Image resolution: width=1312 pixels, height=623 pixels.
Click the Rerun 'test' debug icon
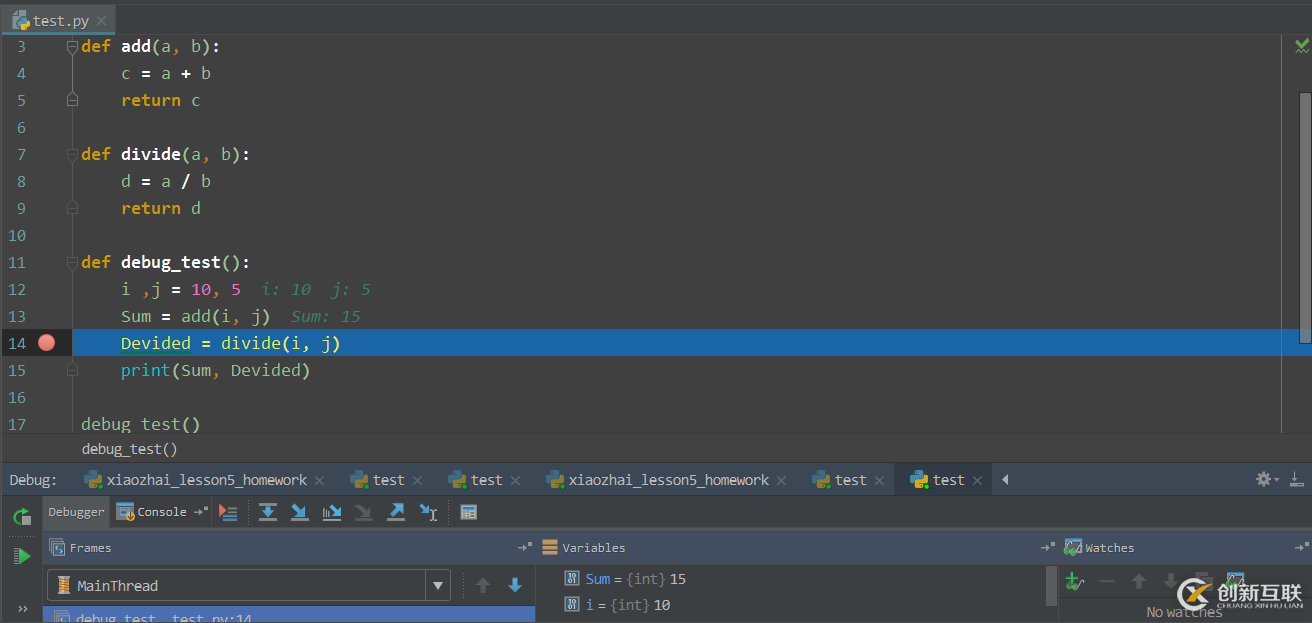(22, 517)
